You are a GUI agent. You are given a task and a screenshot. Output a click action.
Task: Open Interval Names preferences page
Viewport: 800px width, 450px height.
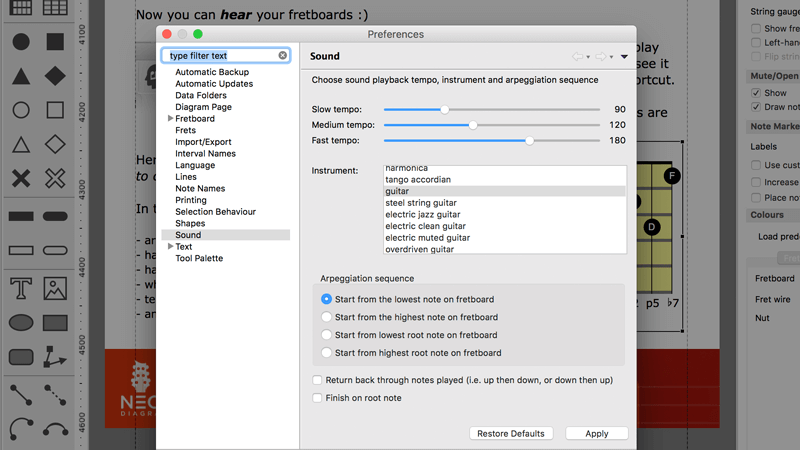tap(205, 154)
